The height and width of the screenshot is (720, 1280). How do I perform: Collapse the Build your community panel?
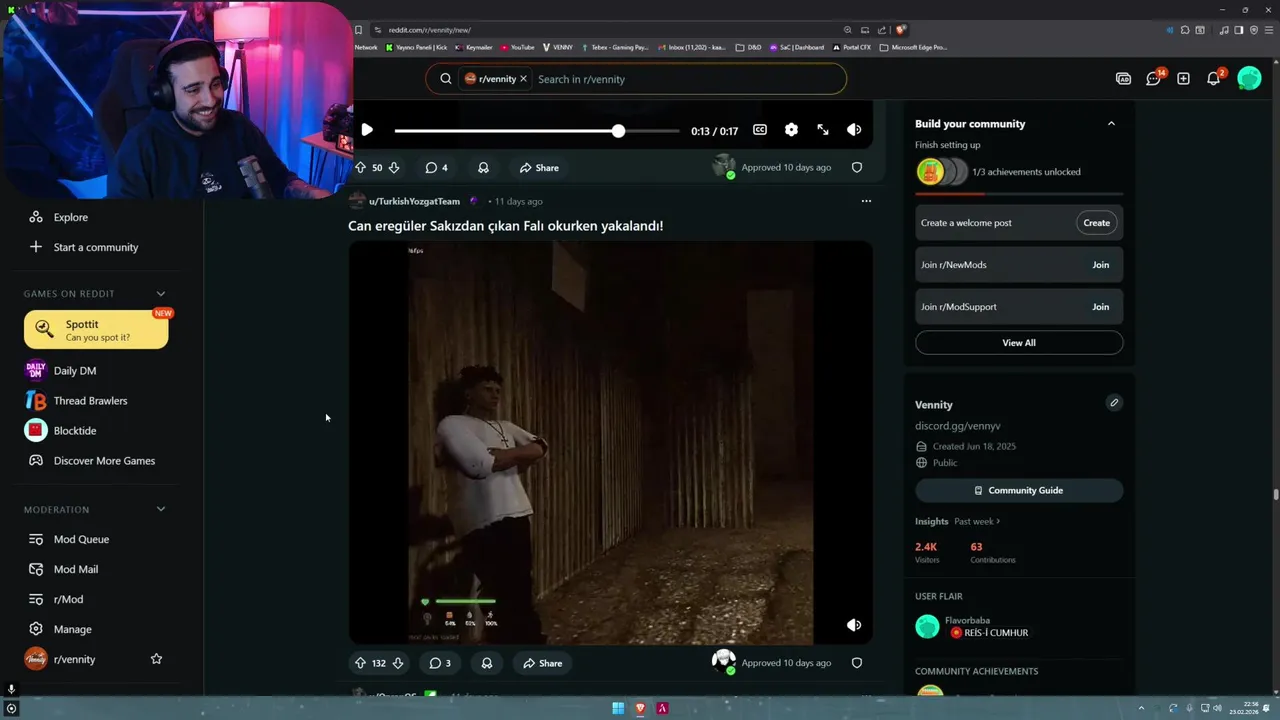click(x=1111, y=124)
